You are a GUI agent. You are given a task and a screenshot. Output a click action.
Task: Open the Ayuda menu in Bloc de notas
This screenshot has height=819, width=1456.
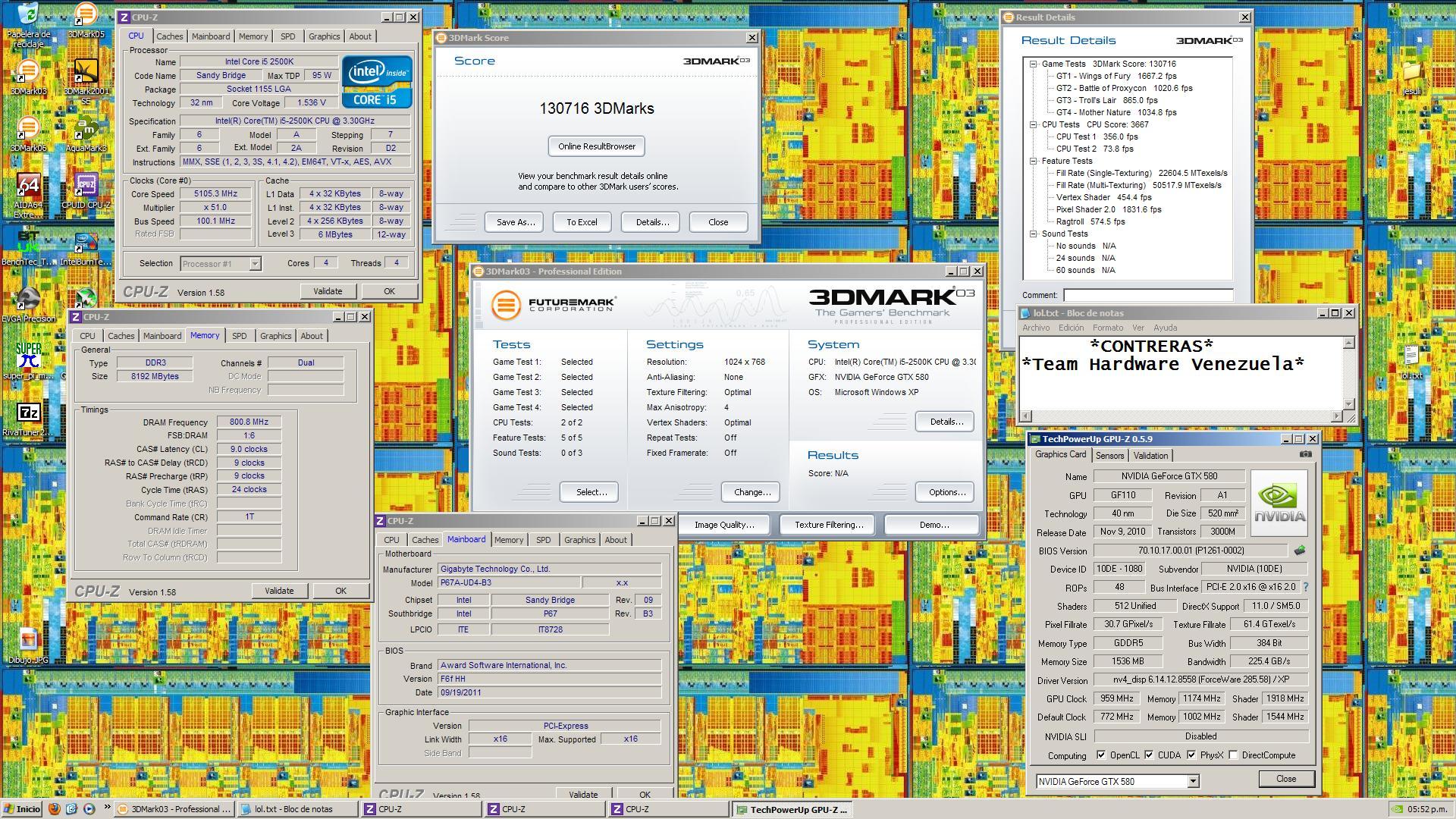pos(1165,328)
